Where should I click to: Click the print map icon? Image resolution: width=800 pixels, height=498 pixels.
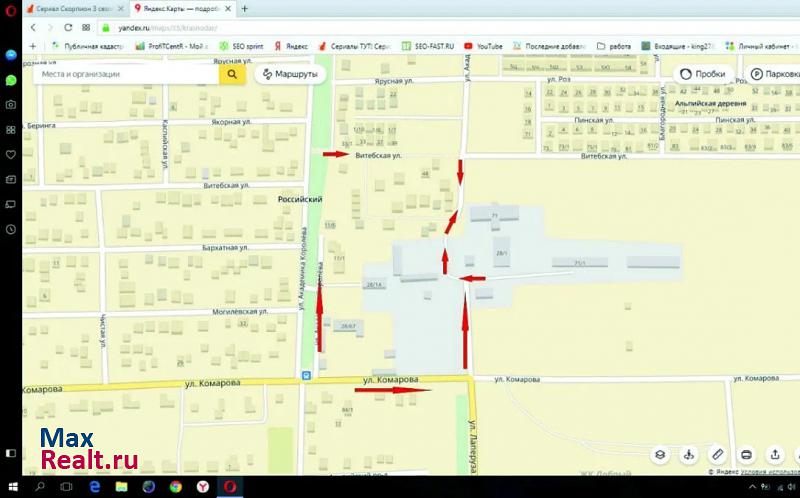(x=746, y=454)
